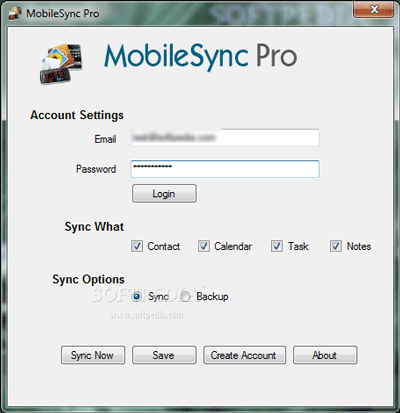Click the Sync What heading
The width and height of the screenshot is (400, 413).
click(x=94, y=227)
